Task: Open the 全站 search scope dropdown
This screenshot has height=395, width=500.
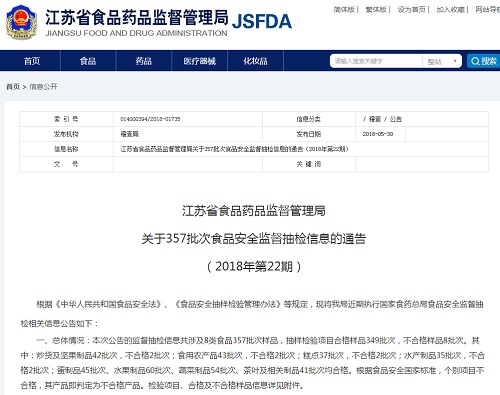Action: point(442,61)
